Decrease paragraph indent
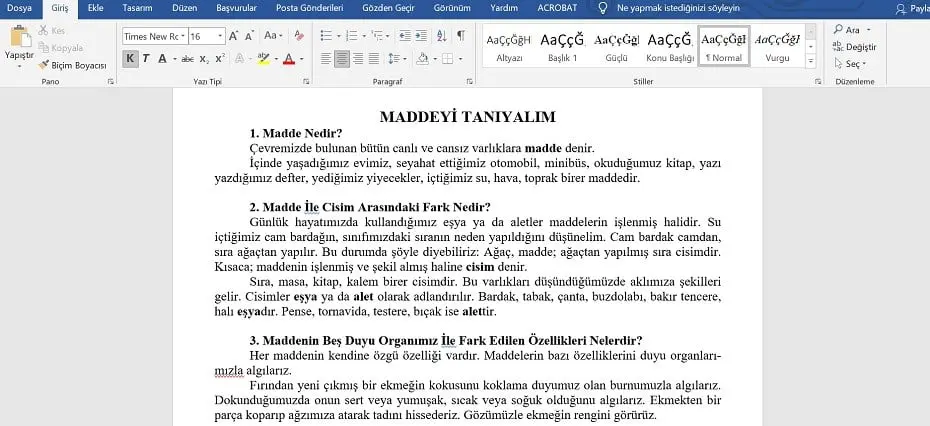This screenshot has width=930, height=426. click(x=405, y=36)
